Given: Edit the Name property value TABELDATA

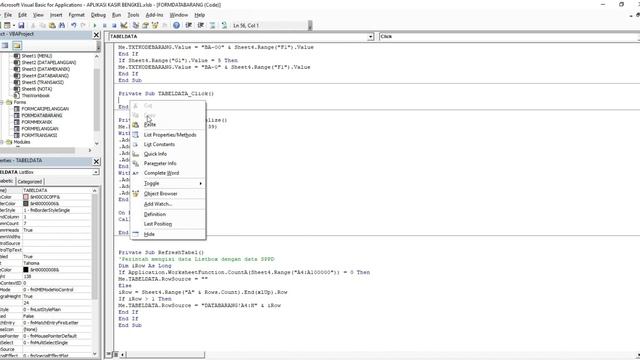Looking at the screenshot, I should click(56, 190).
